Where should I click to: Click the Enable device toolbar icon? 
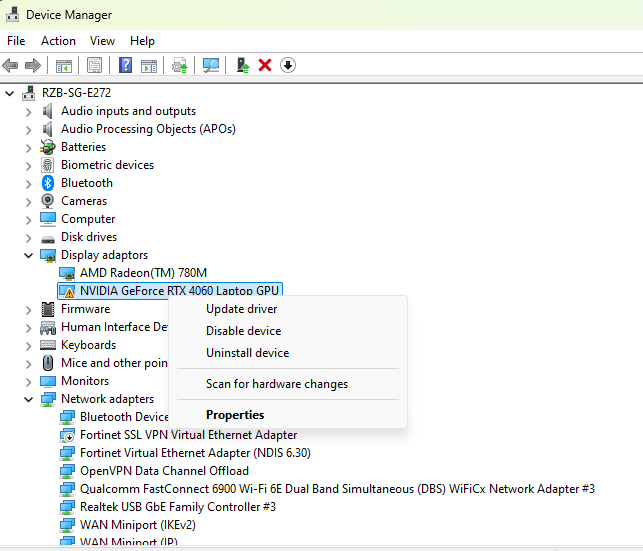coord(243,65)
